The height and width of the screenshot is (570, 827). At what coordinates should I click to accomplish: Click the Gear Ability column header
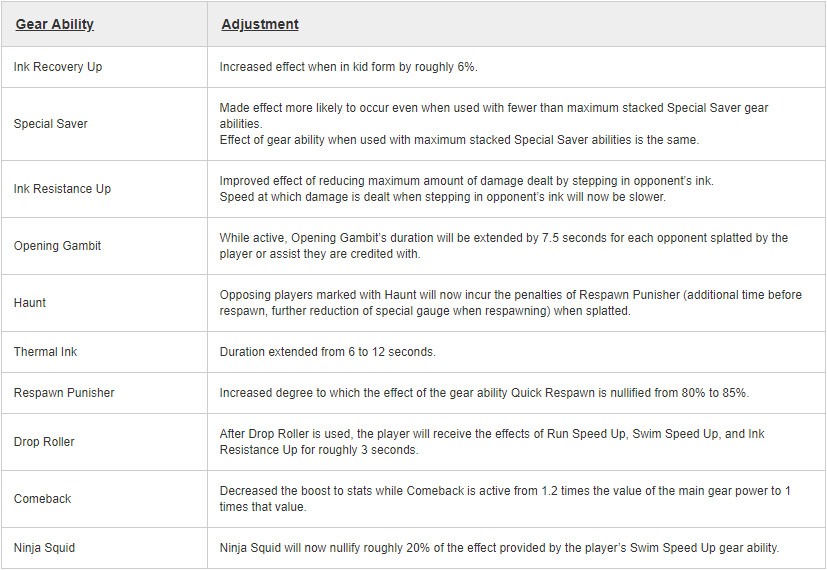point(55,24)
